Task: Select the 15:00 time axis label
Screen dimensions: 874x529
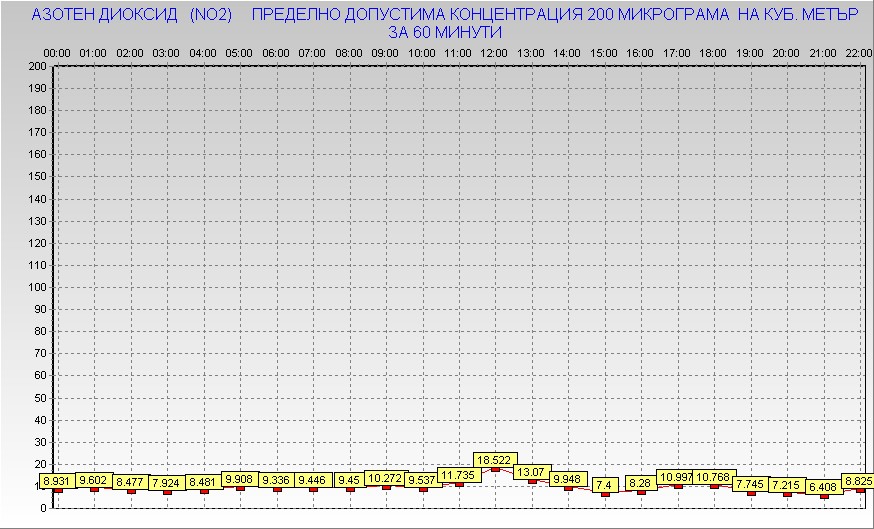Action: point(604,54)
